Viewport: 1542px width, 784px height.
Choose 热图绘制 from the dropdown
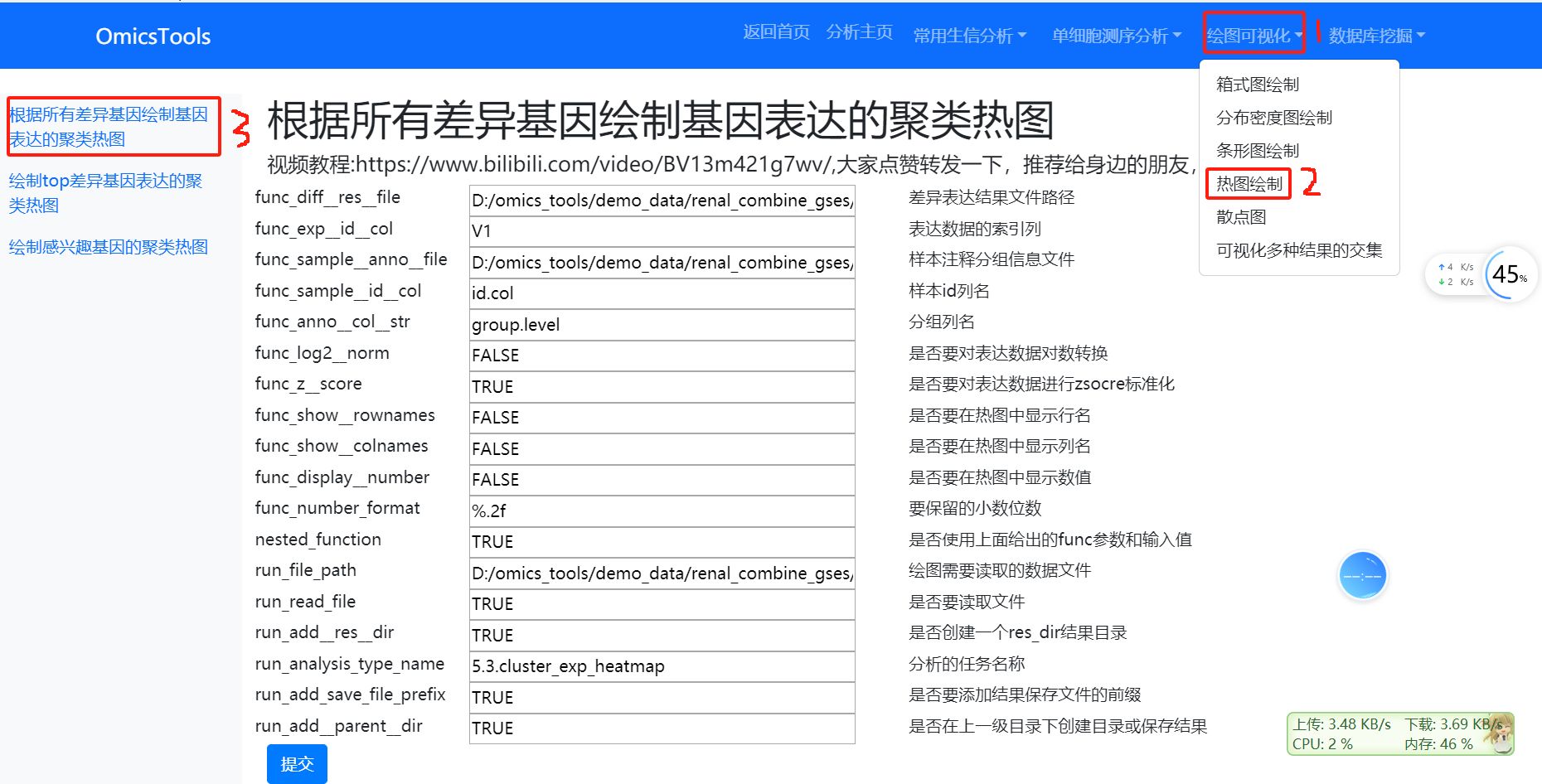click(1249, 184)
